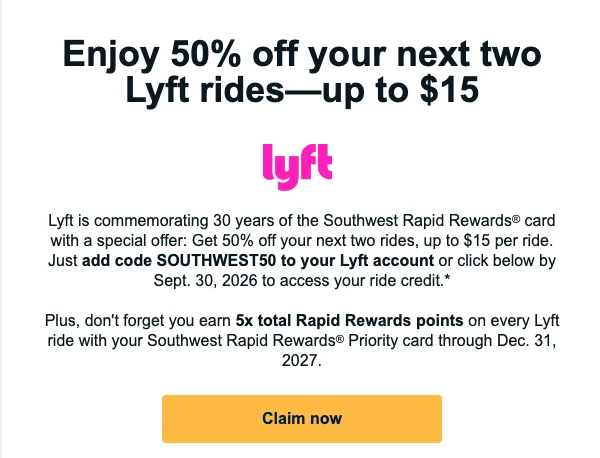600x458 pixels.
Task: Click the promo code word 'SOUTHWEST50'
Action: point(216,261)
